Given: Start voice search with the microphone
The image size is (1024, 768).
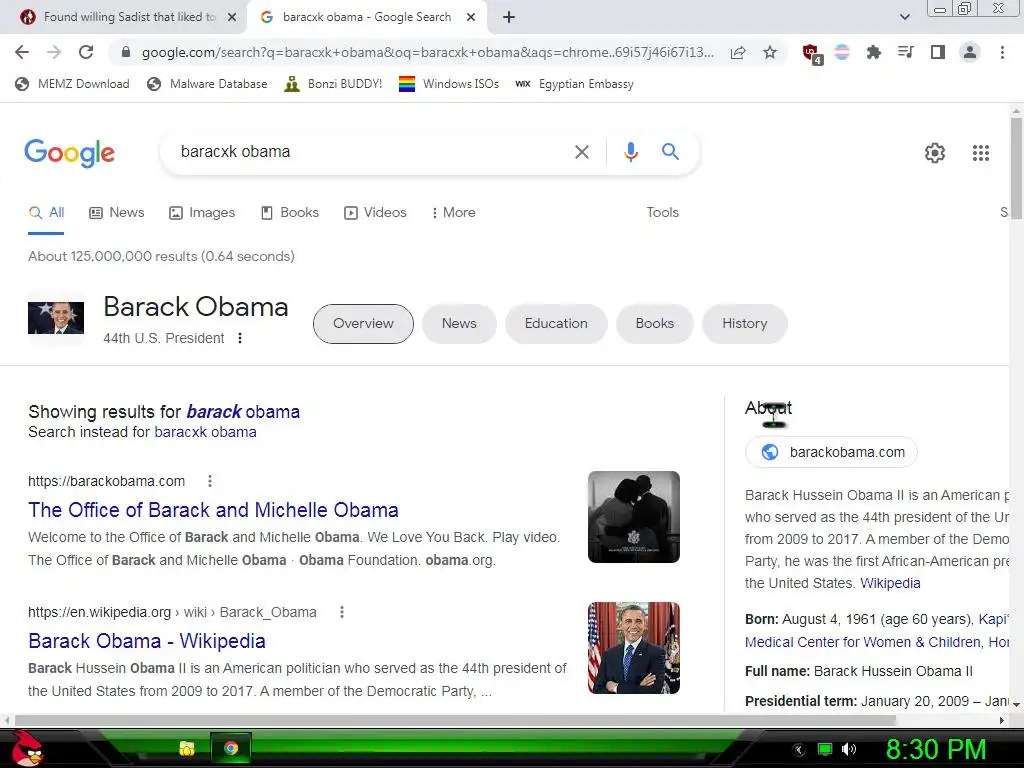Looking at the screenshot, I should tap(630, 152).
